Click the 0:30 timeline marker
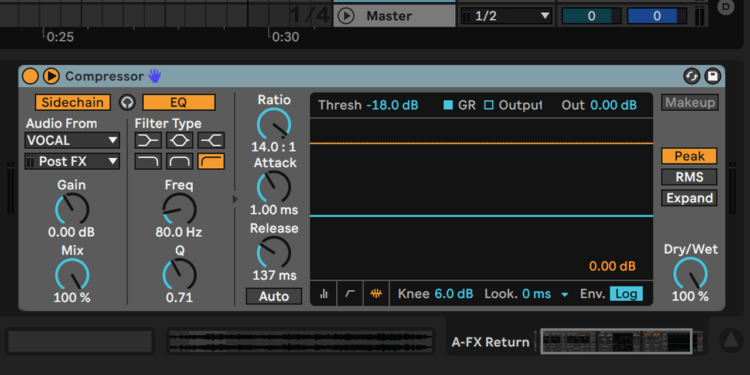Screen dimensions: 750x375 [x=286, y=37]
